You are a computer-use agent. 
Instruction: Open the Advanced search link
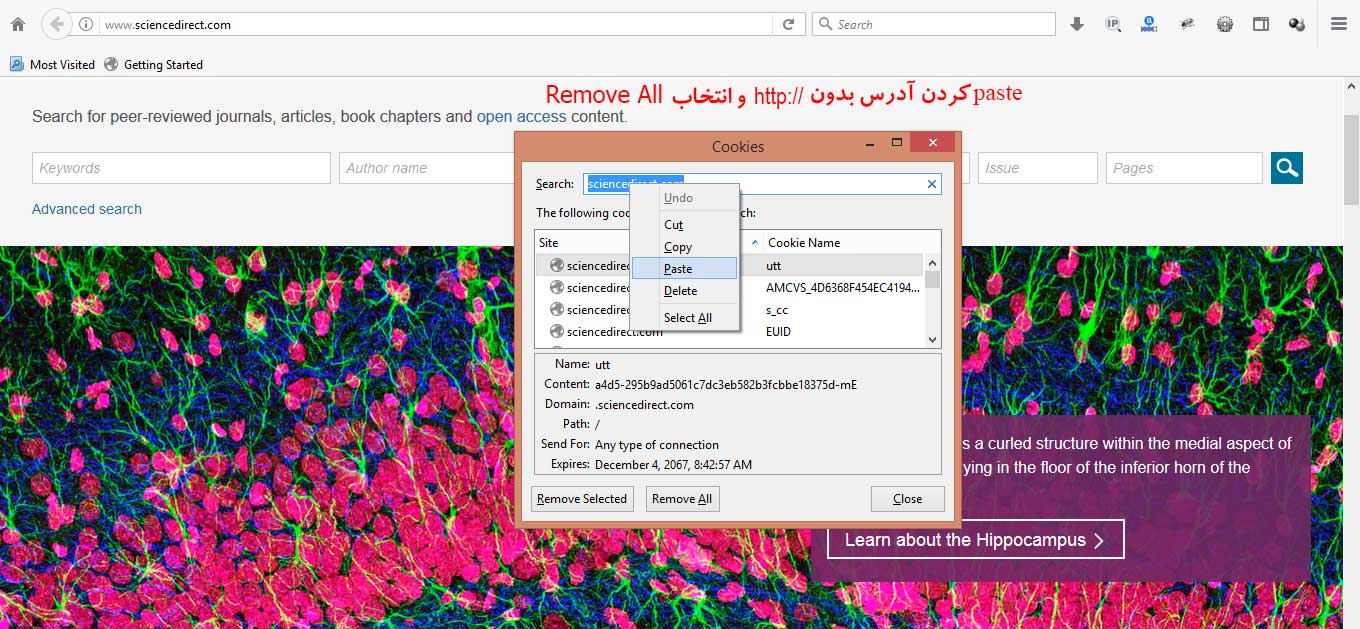click(x=87, y=209)
